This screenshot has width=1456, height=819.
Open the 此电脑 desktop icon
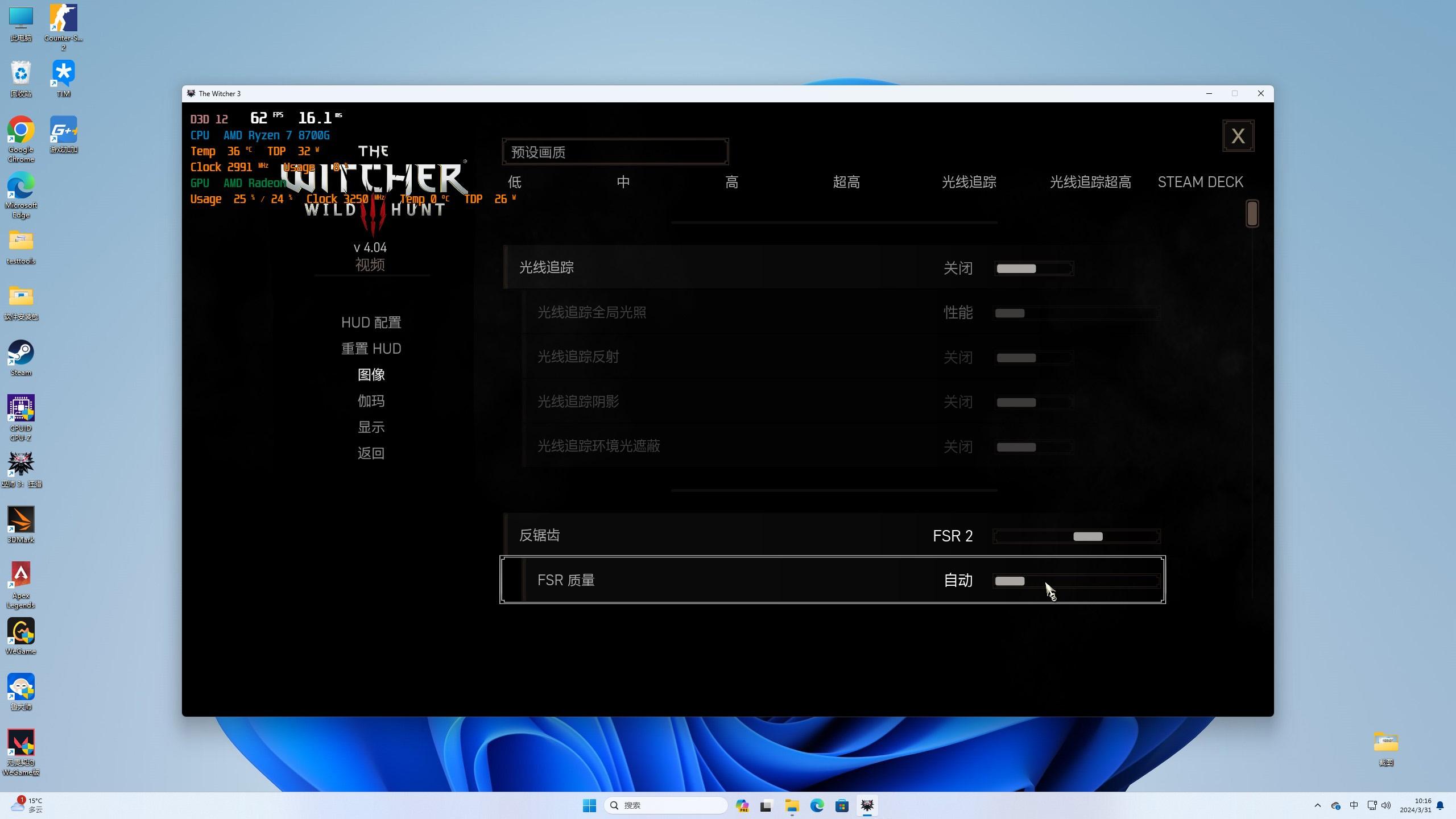[21, 24]
